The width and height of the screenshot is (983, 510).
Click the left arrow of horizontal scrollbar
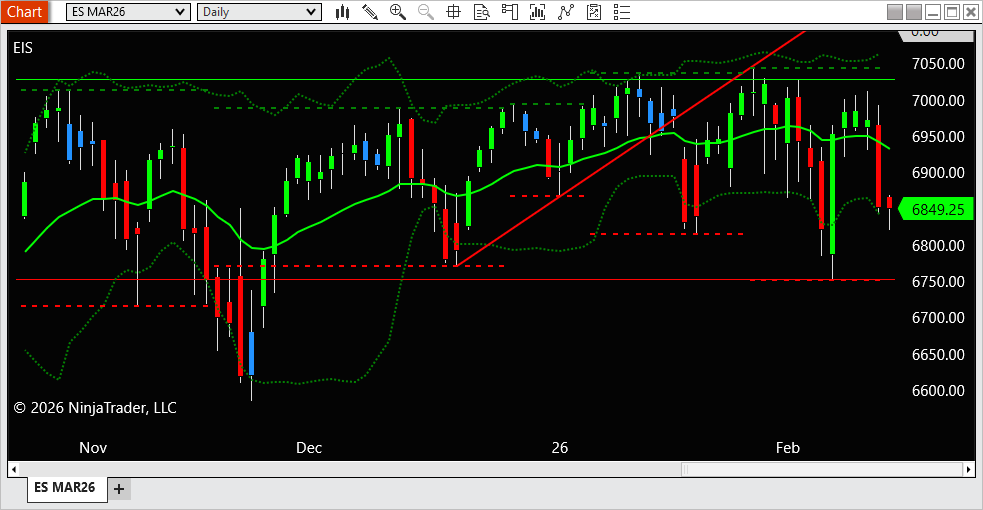pos(14,469)
